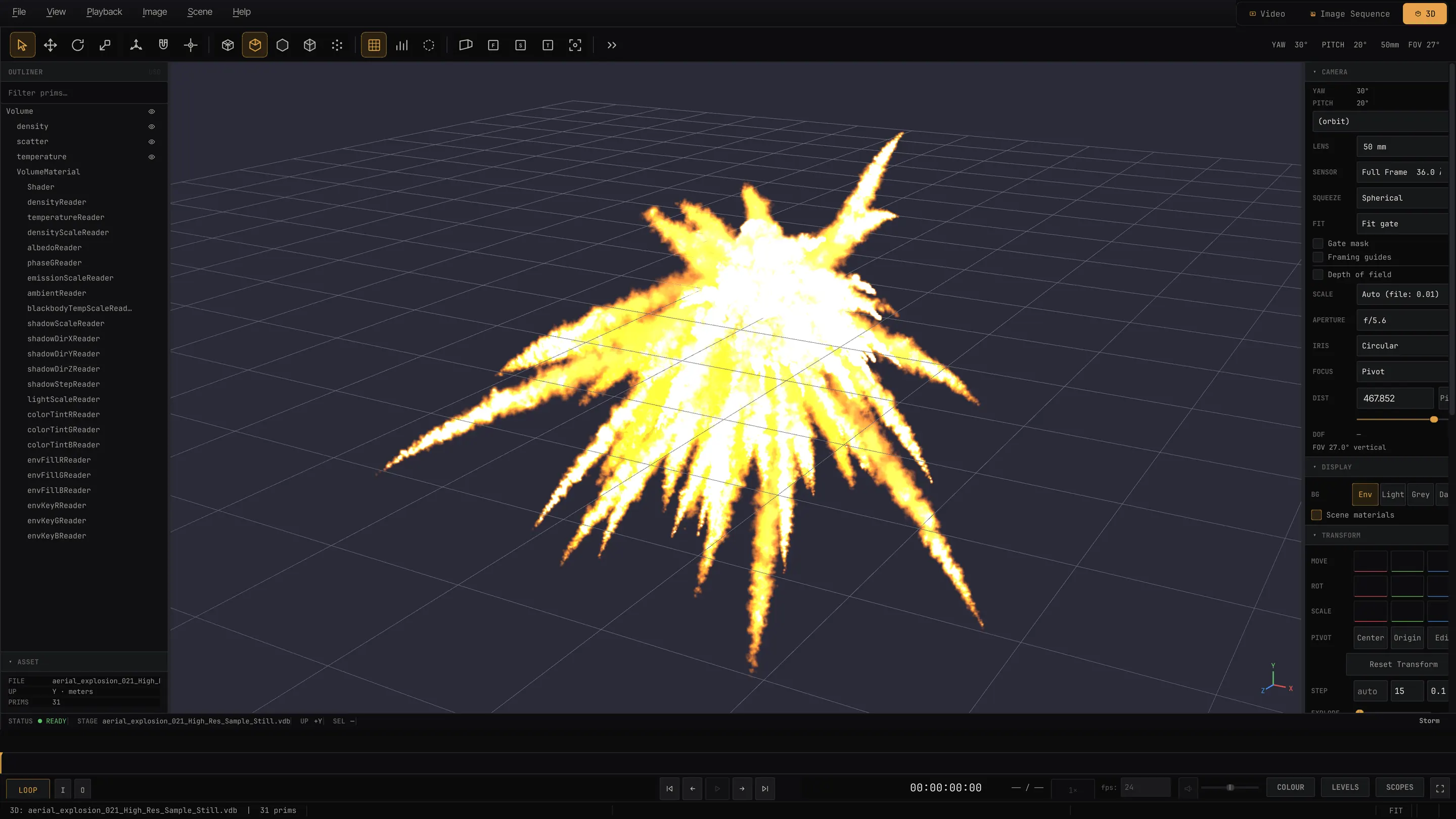Open the SENSOR Full Frame dropdown
Viewport: 1456px width, 819px height.
point(1403,172)
